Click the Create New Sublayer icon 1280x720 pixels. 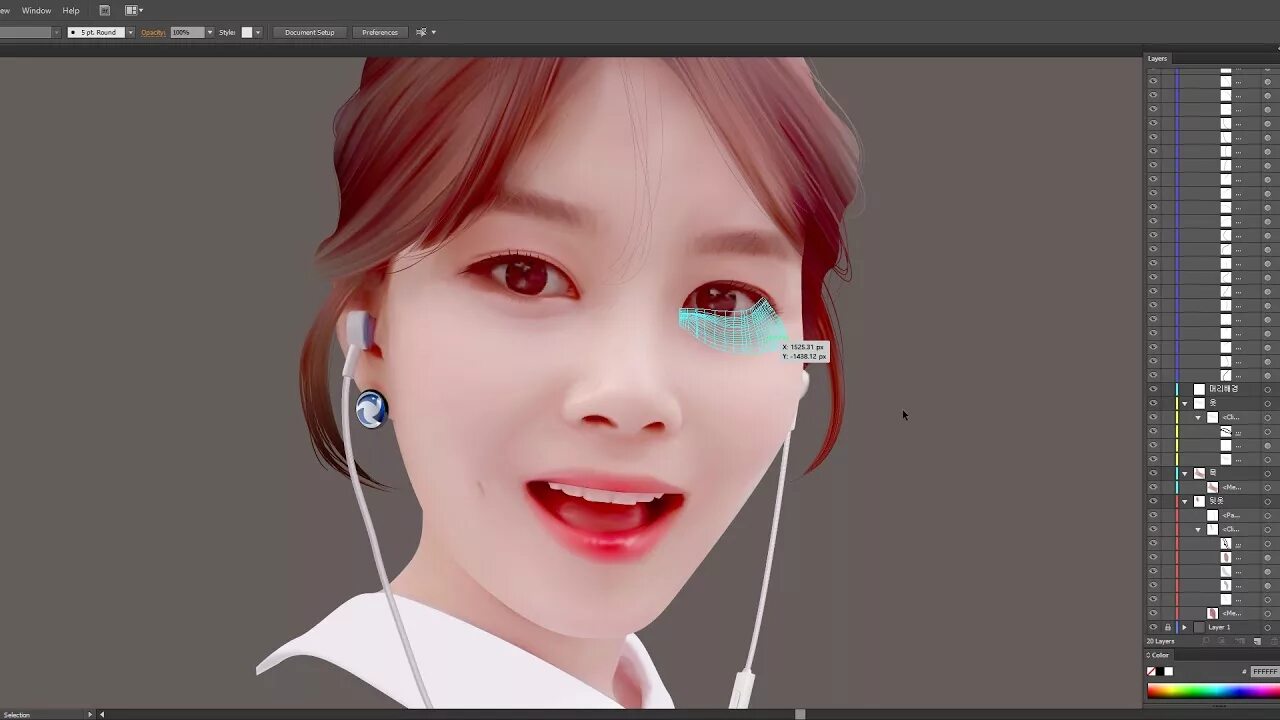click(x=1240, y=641)
